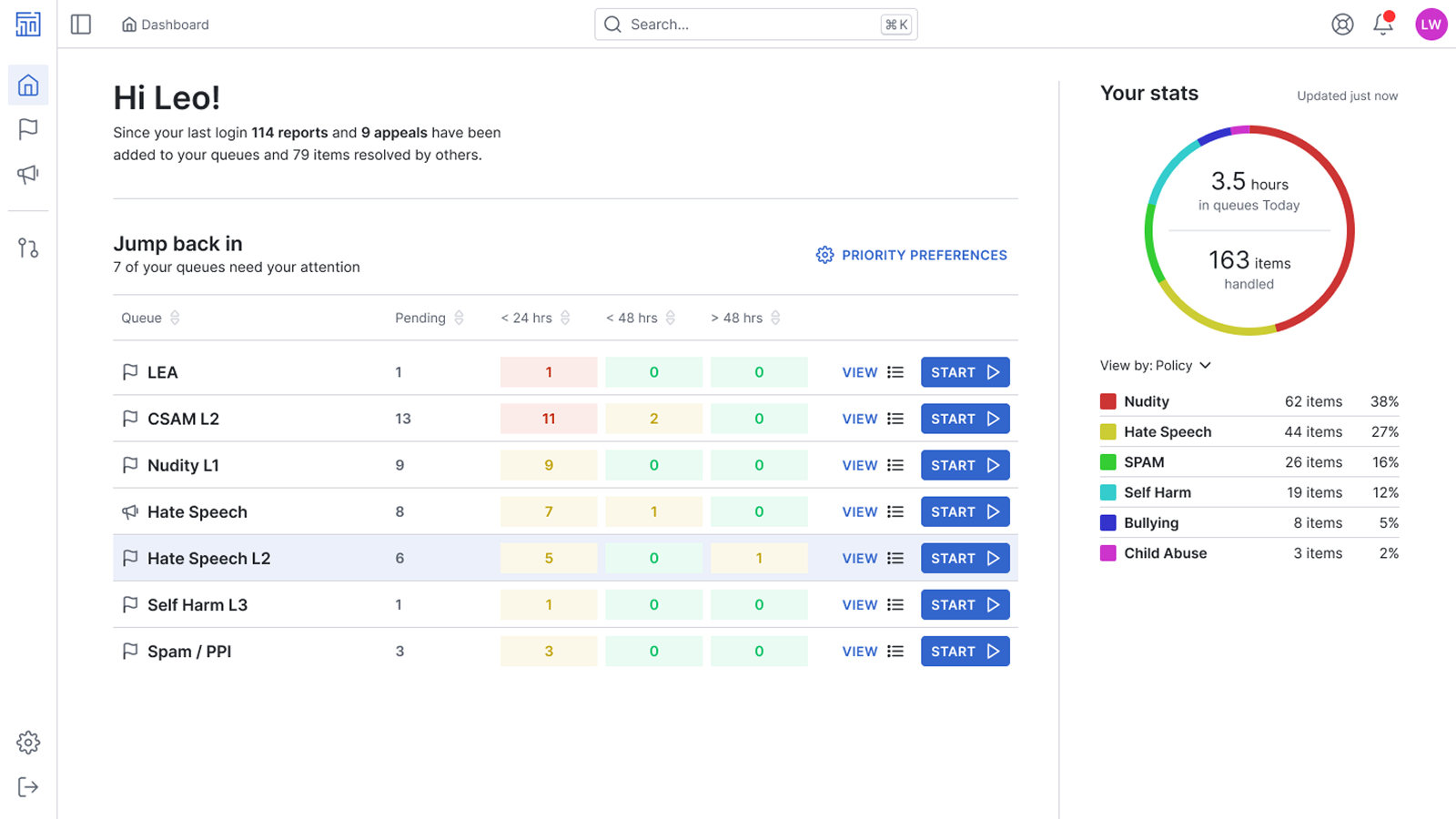The height and width of the screenshot is (819, 1456).
Task: Select the flag queues icon in sidebar
Action: point(28,129)
